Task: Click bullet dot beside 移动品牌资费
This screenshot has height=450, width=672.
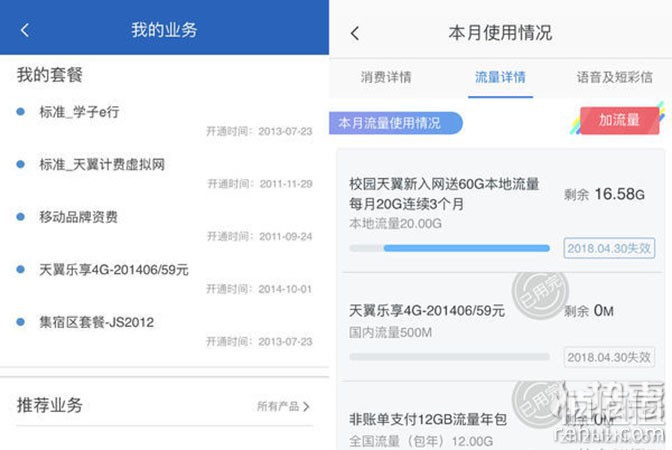Action: pos(20,217)
